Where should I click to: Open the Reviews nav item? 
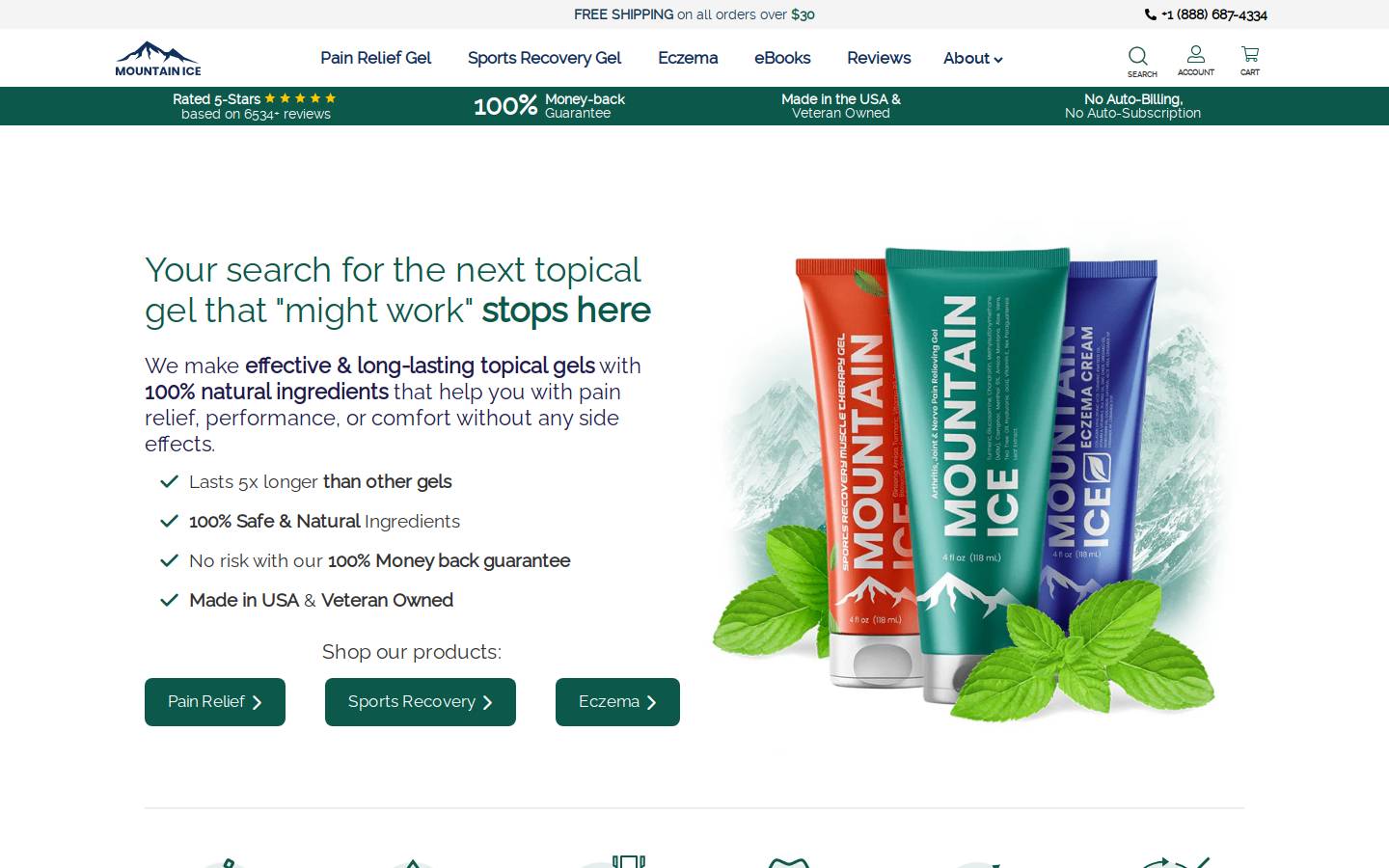coord(879,58)
